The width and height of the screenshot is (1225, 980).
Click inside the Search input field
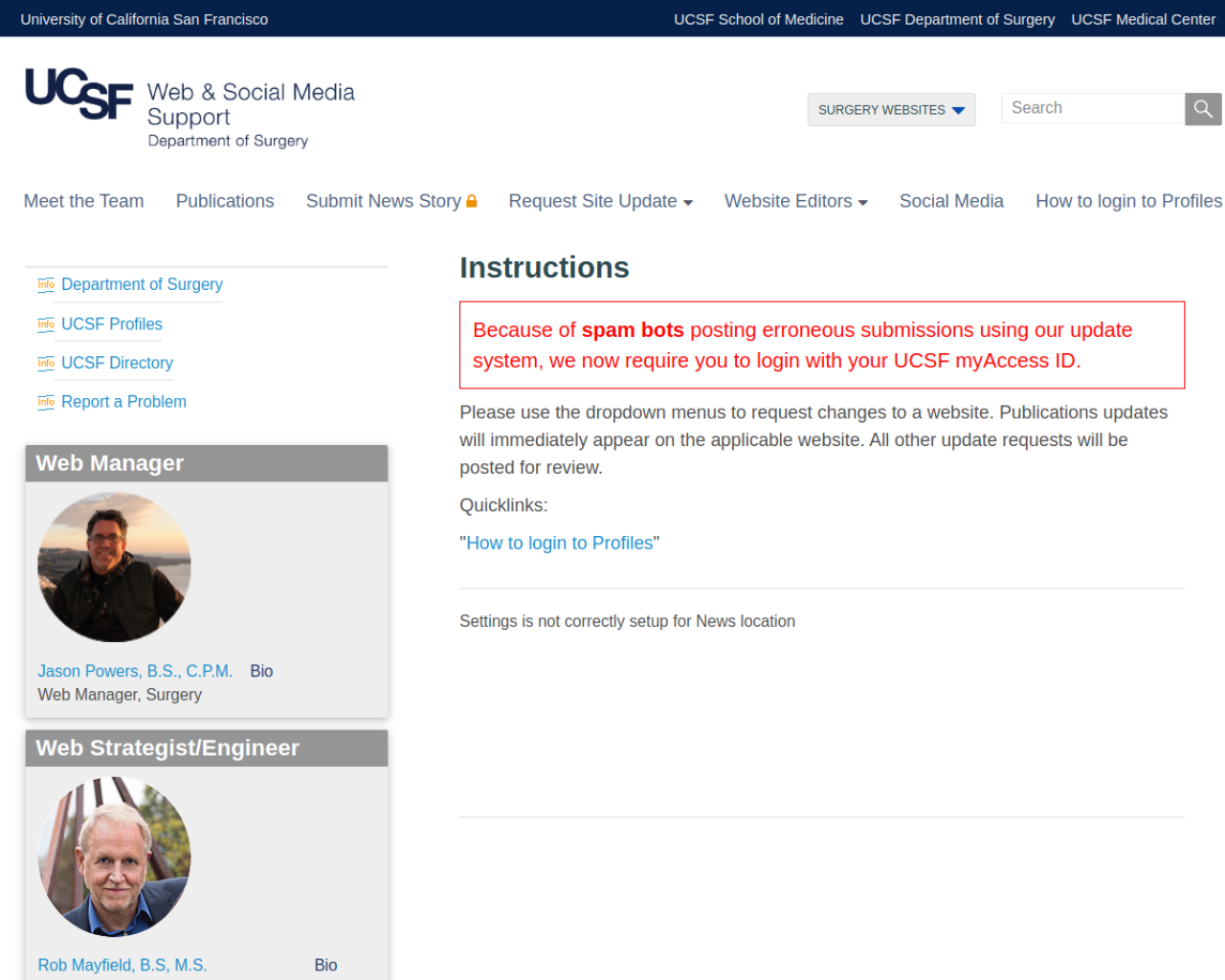pyautogui.click(x=1093, y=108)
